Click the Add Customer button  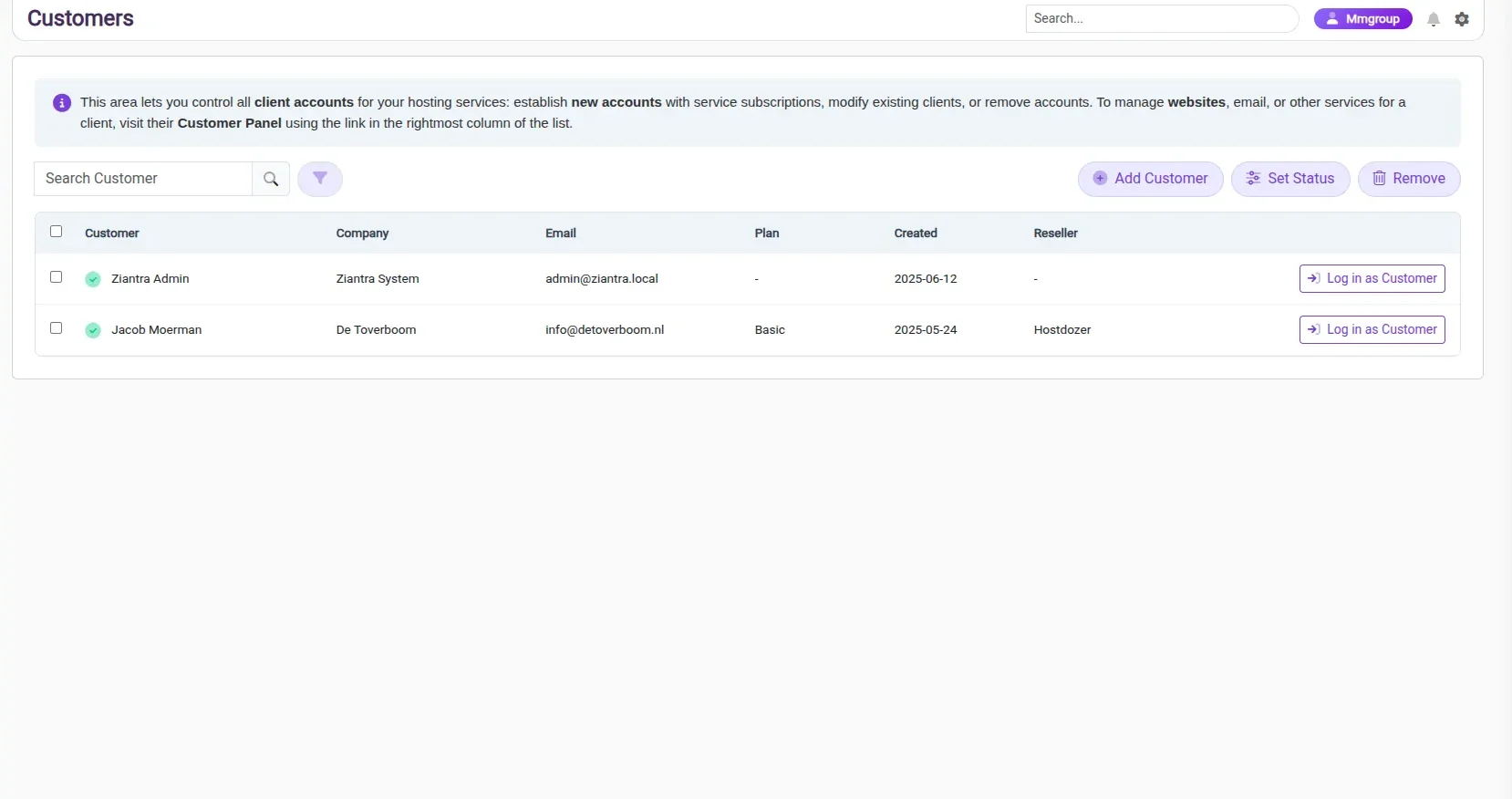tap(1151, 179)
